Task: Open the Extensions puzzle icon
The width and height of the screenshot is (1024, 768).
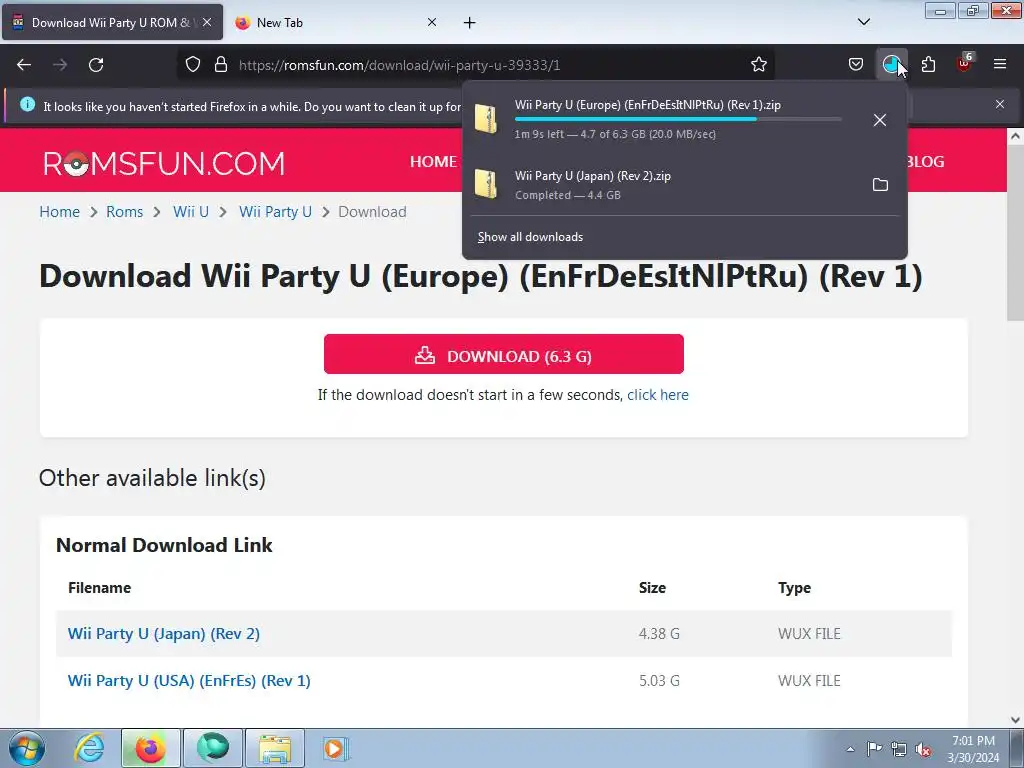Action: point(928,65)
